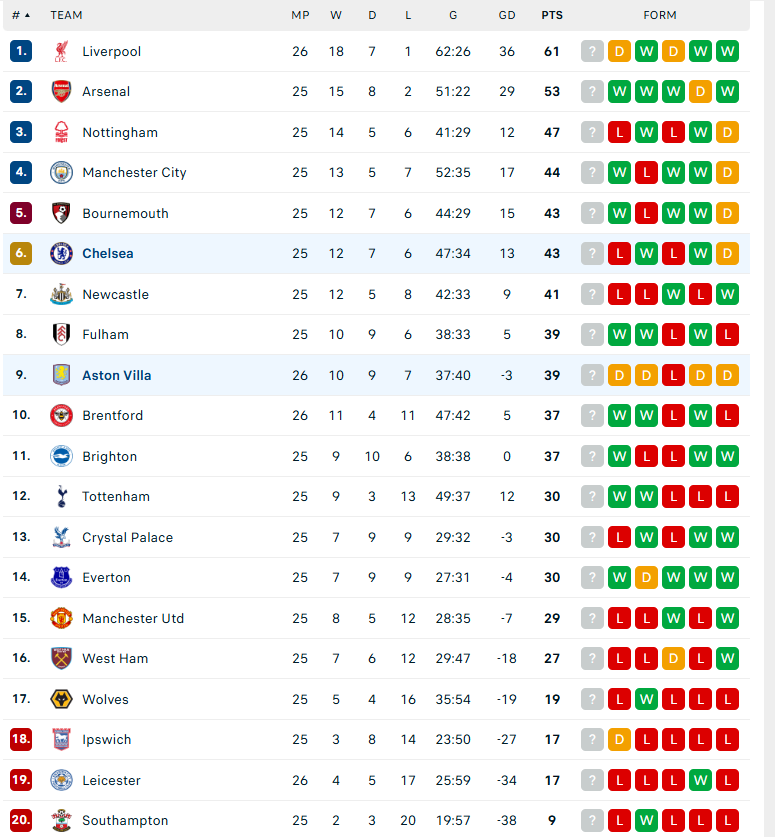Open the Aston Villa team link
The width and height of the screenshot is (777, 837).
(116, 375)
